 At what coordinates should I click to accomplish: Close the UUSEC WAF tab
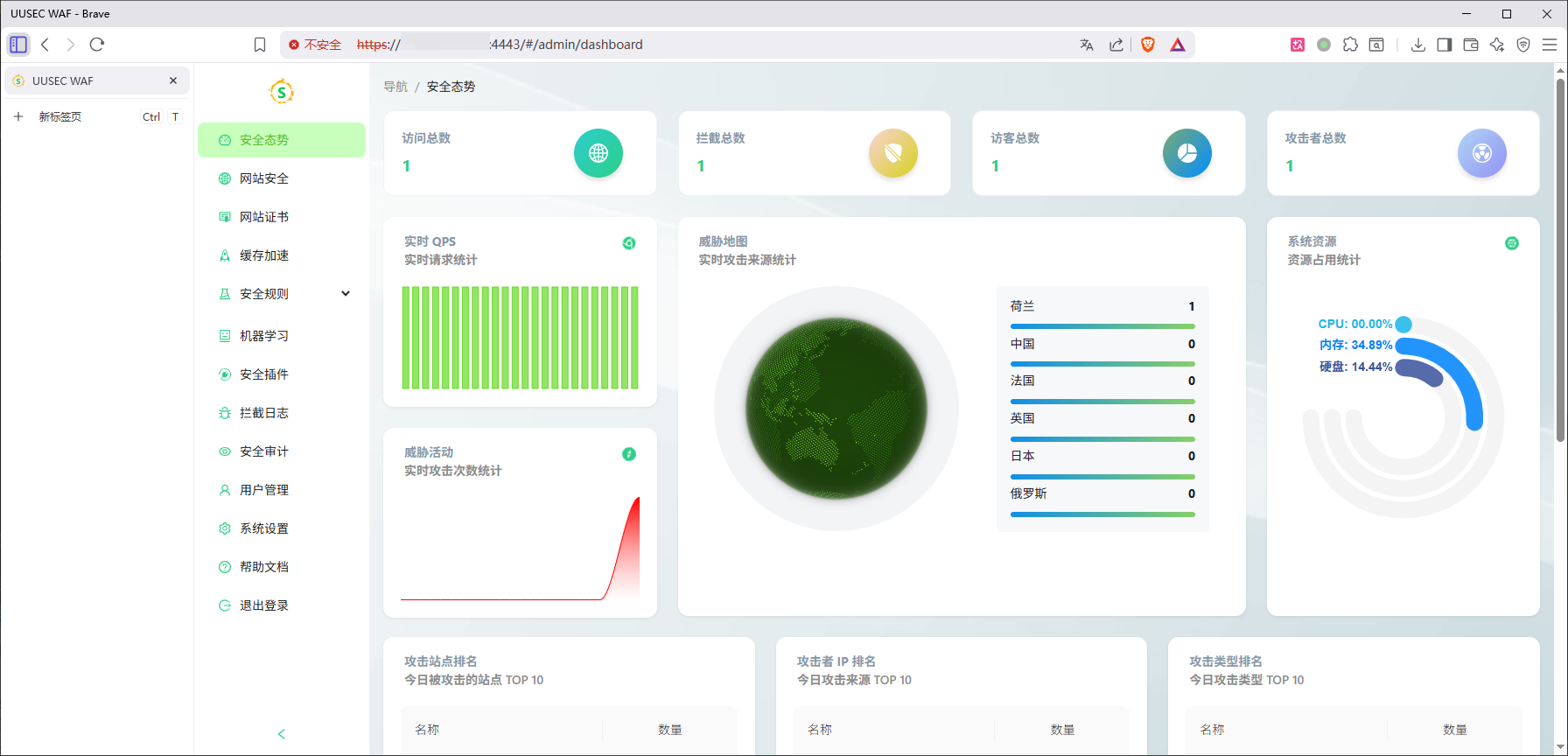(x=173, y=80)
